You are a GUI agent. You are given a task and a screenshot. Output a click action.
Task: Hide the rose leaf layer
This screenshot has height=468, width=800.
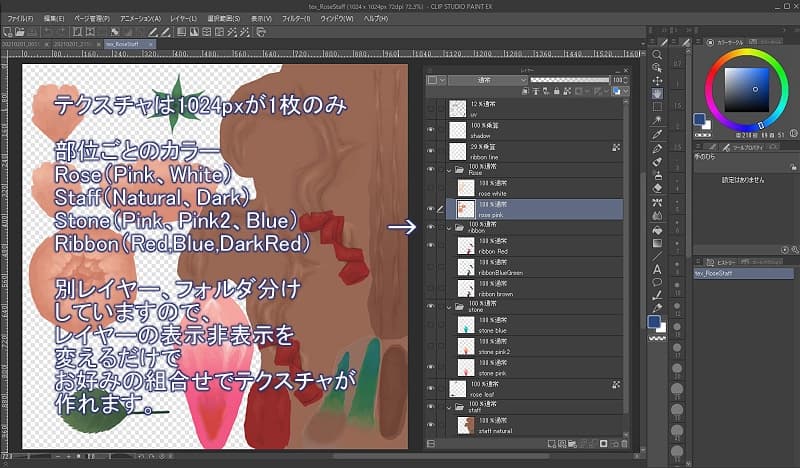[x=431, y=388]
